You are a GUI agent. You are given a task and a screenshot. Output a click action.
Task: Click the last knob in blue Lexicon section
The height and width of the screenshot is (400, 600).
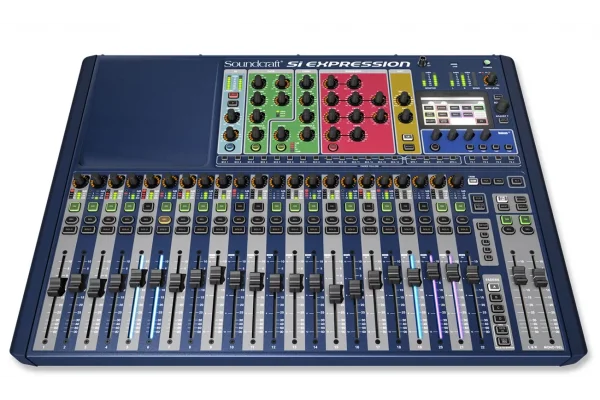pyautogui.click(x=485, y=134)
